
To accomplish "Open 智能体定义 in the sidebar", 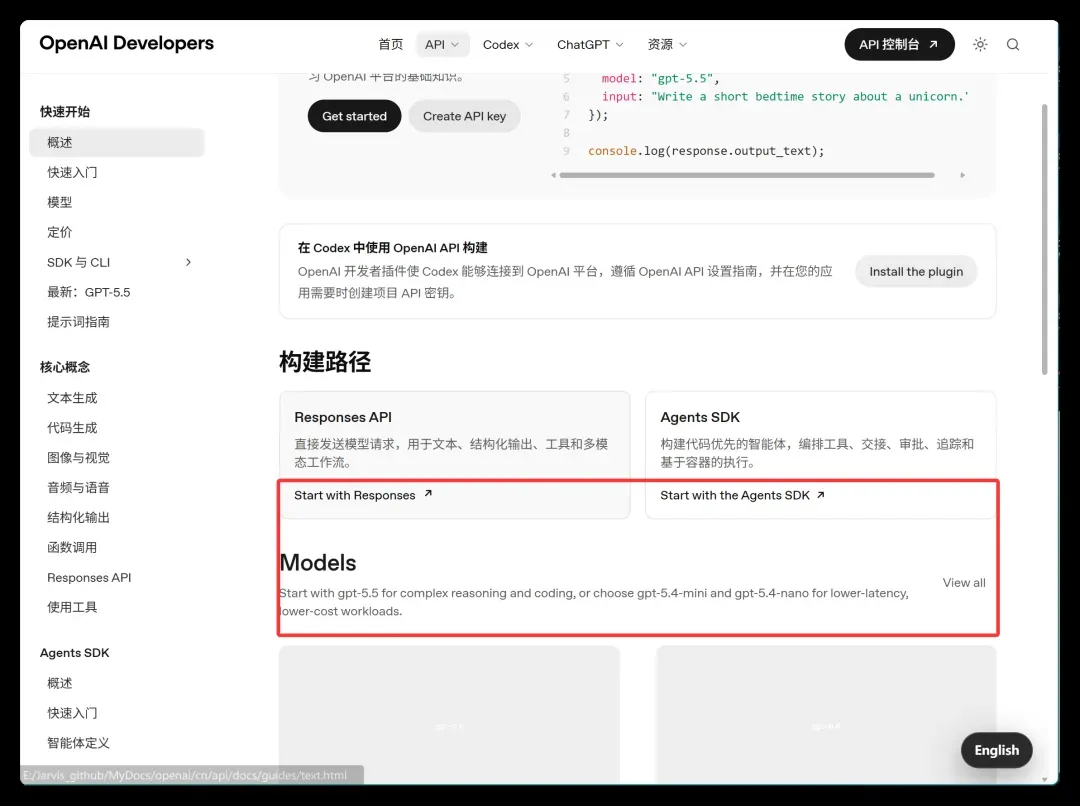I will (x=78, y=743).
